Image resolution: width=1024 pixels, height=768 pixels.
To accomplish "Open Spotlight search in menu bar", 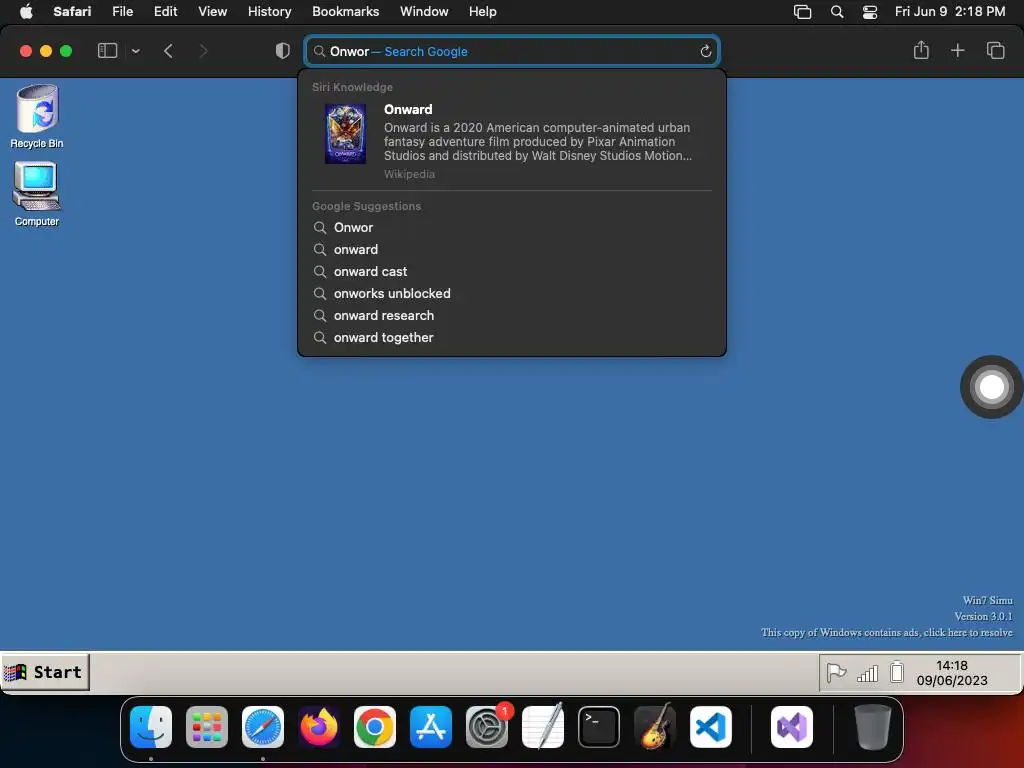I will coord(837,12).
